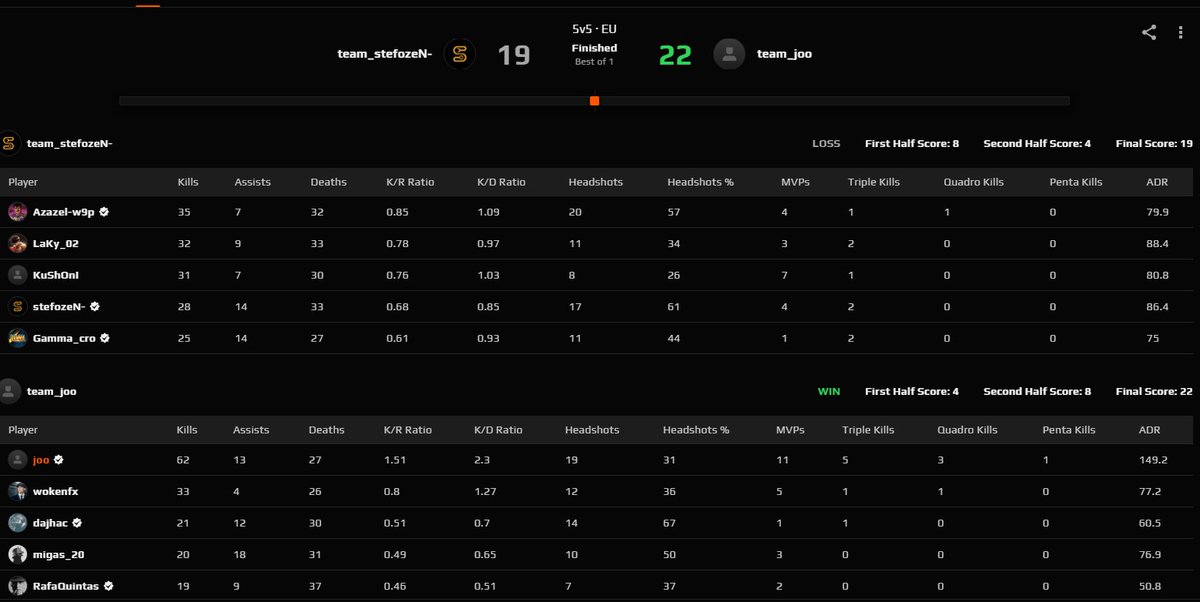Open stefozeN- player avatar
This screenshot has height=602, width=1200.
tap(17, 307)
